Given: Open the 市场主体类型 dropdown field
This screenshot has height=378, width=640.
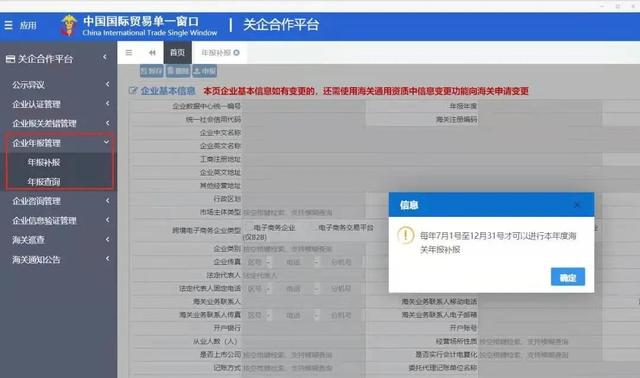Looking at the screenshot, I should [303, 212].
